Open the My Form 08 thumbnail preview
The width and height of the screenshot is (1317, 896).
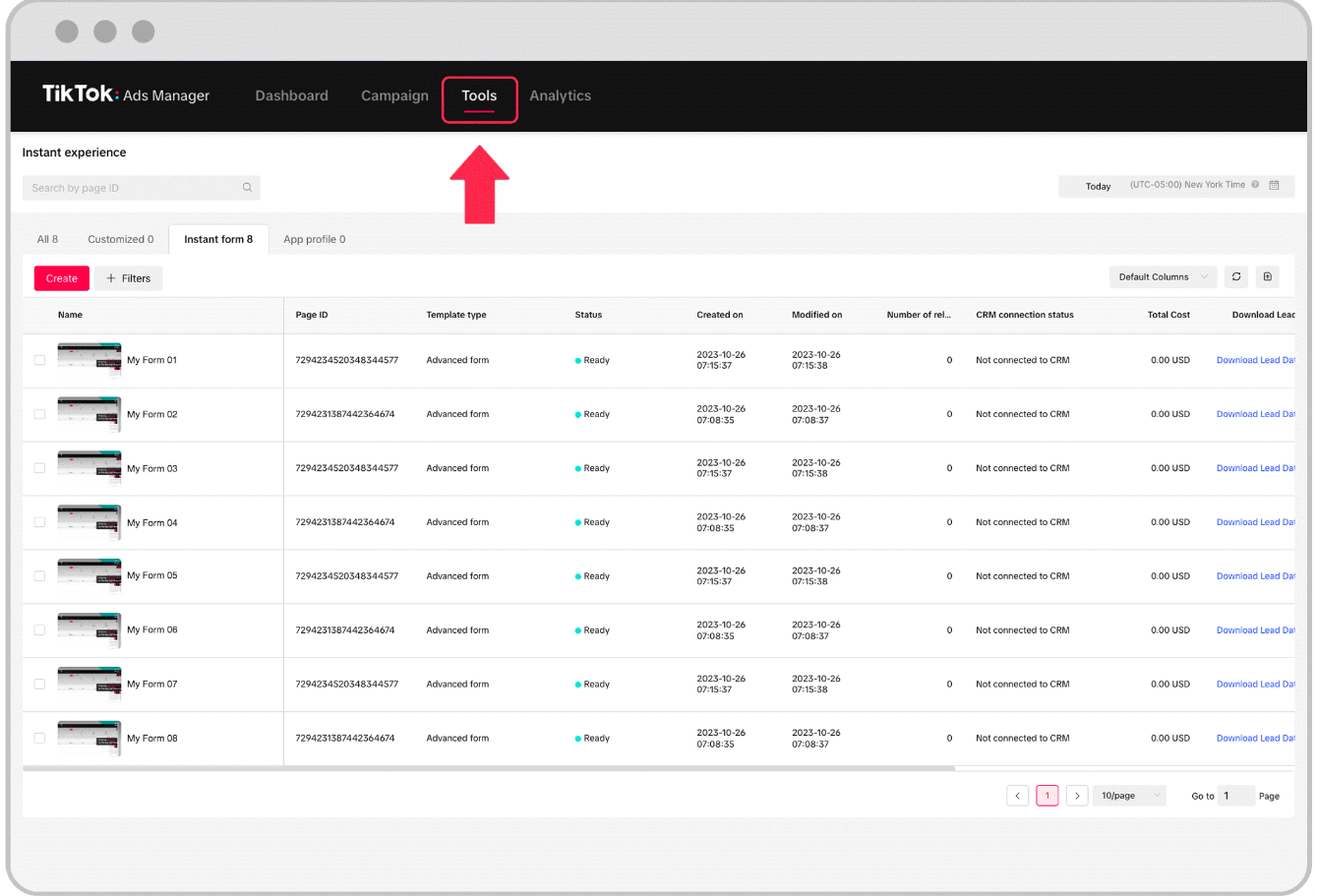coord(90,739)
